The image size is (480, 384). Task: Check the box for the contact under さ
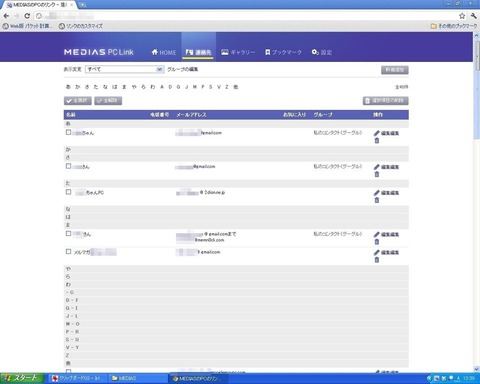[68, 166]
